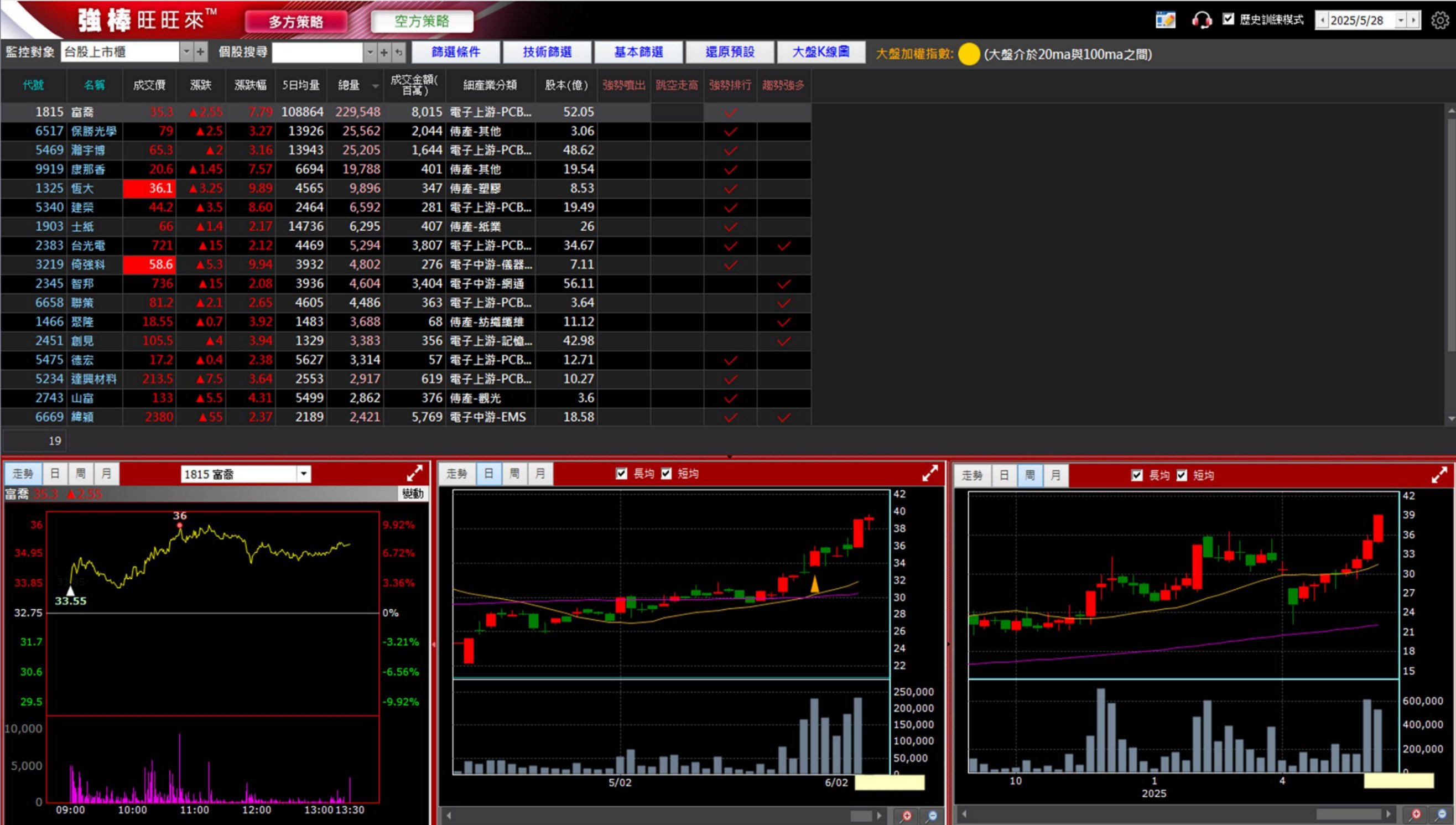Open settings gear in top bar
The height and width of the screenshot is (825, 1456).
(1439, 20)
